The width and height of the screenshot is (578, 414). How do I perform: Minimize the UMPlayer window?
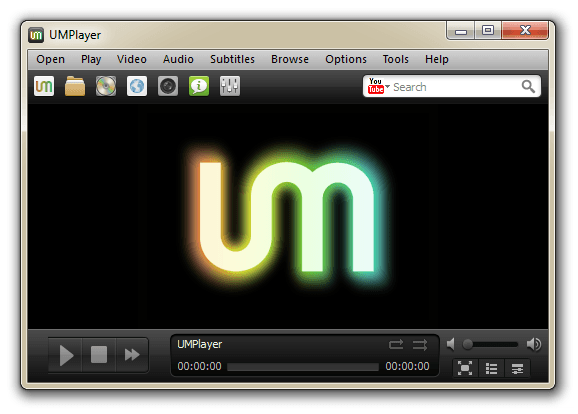pos(461,31)
